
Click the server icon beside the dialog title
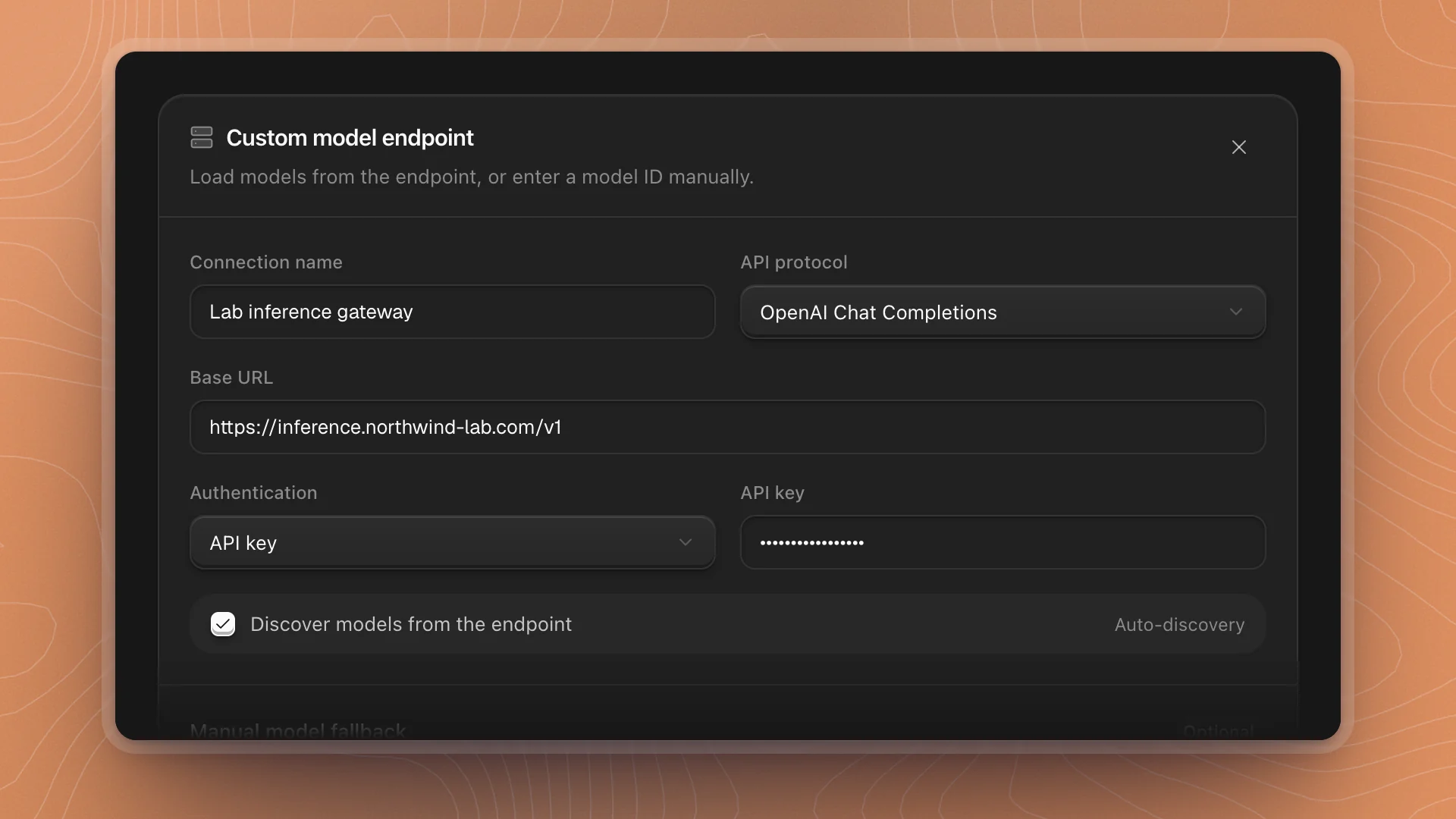tap(202, 137)
